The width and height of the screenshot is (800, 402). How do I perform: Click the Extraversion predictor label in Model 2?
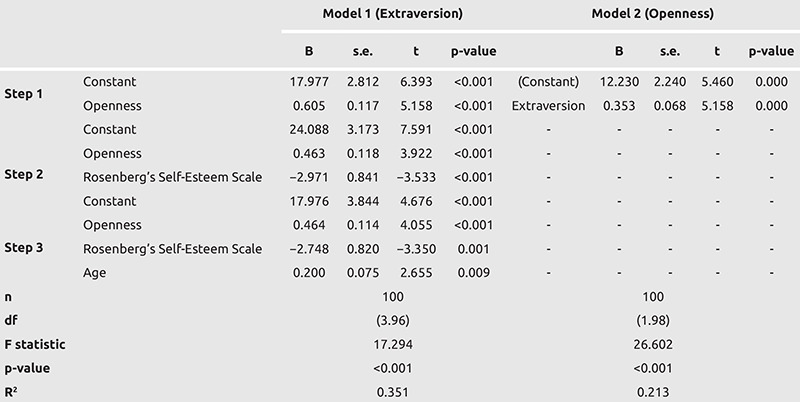coord(548,106)
